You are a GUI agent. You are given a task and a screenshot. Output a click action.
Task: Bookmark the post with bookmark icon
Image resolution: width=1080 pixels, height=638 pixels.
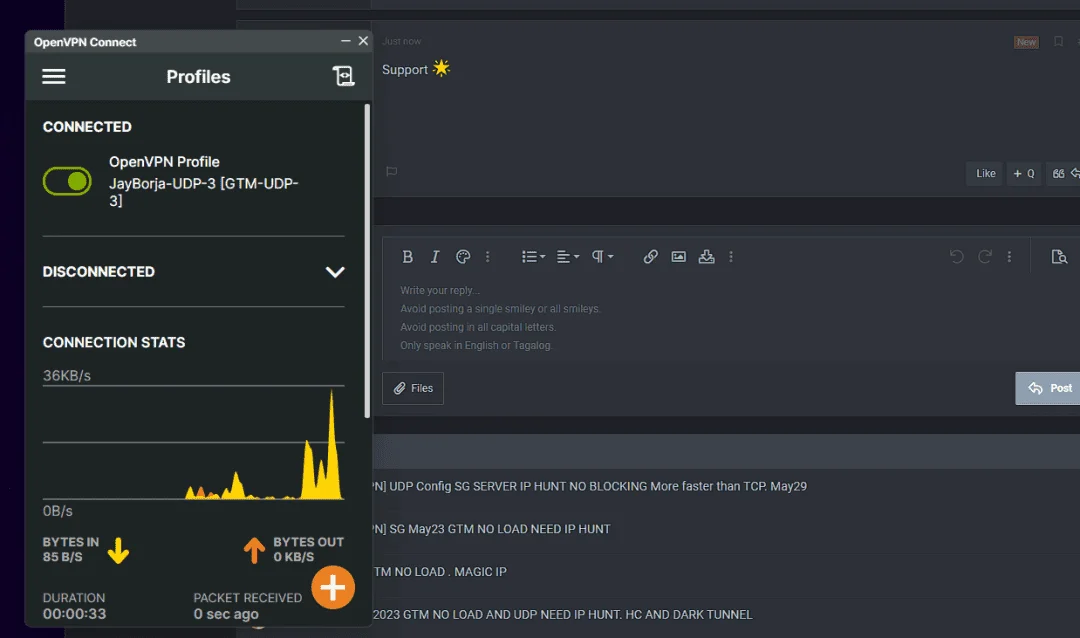point(1058,42)
